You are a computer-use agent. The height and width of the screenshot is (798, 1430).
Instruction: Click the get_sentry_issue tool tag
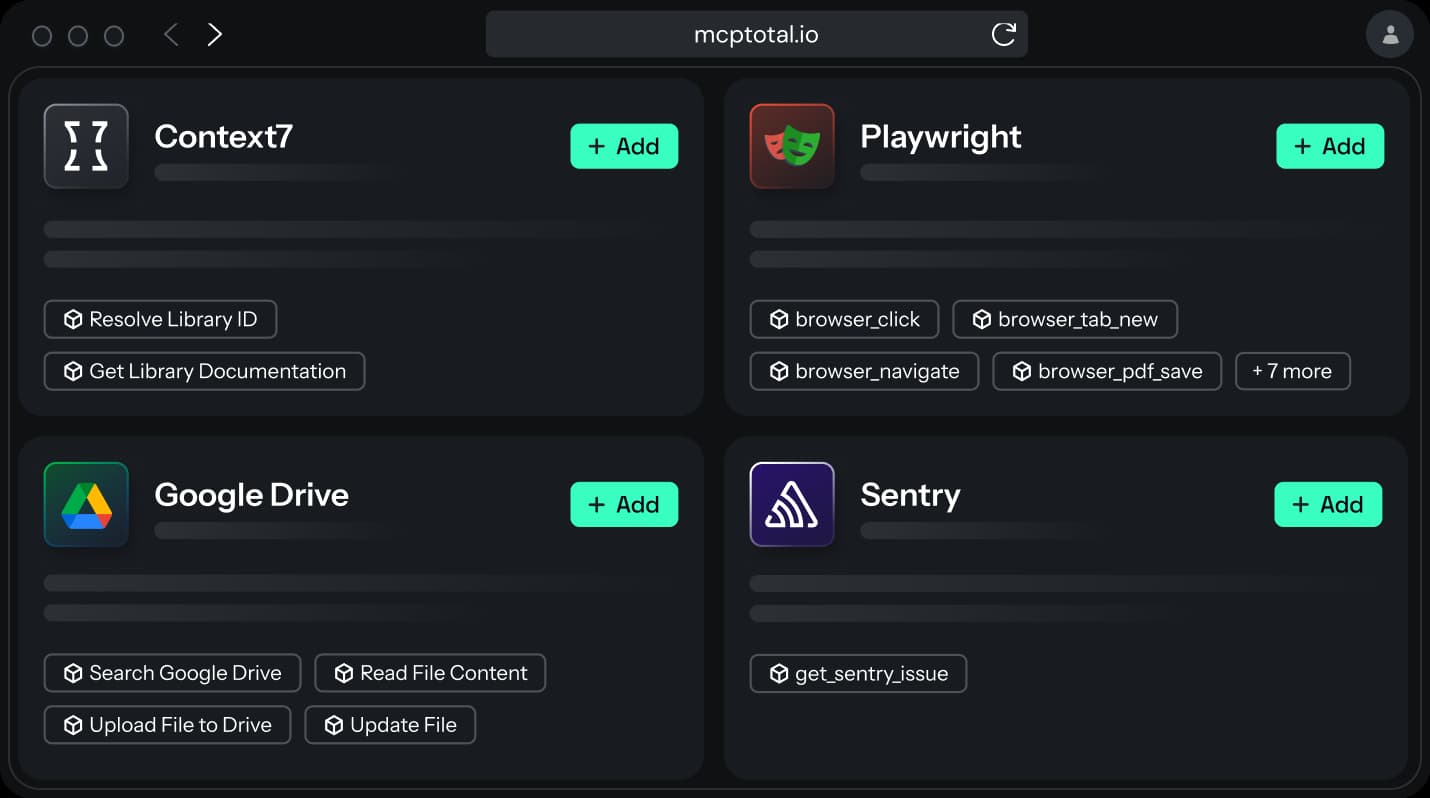pos(857,674)
